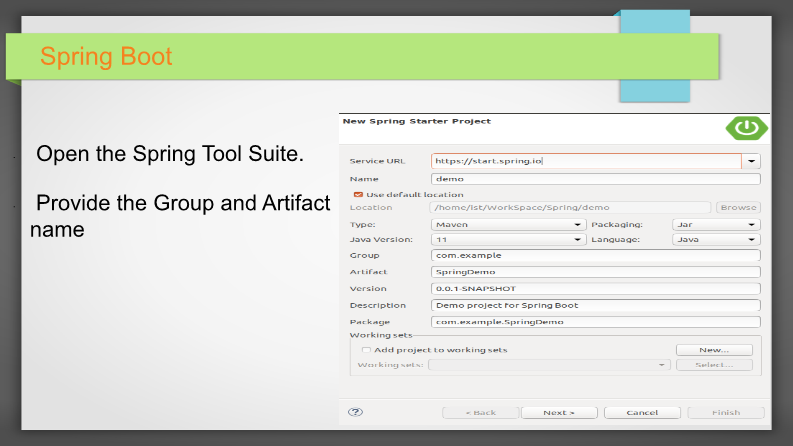This screenshot has width=793, height=446.
Task: Click the Back button
Action: (x=480, y=413)
